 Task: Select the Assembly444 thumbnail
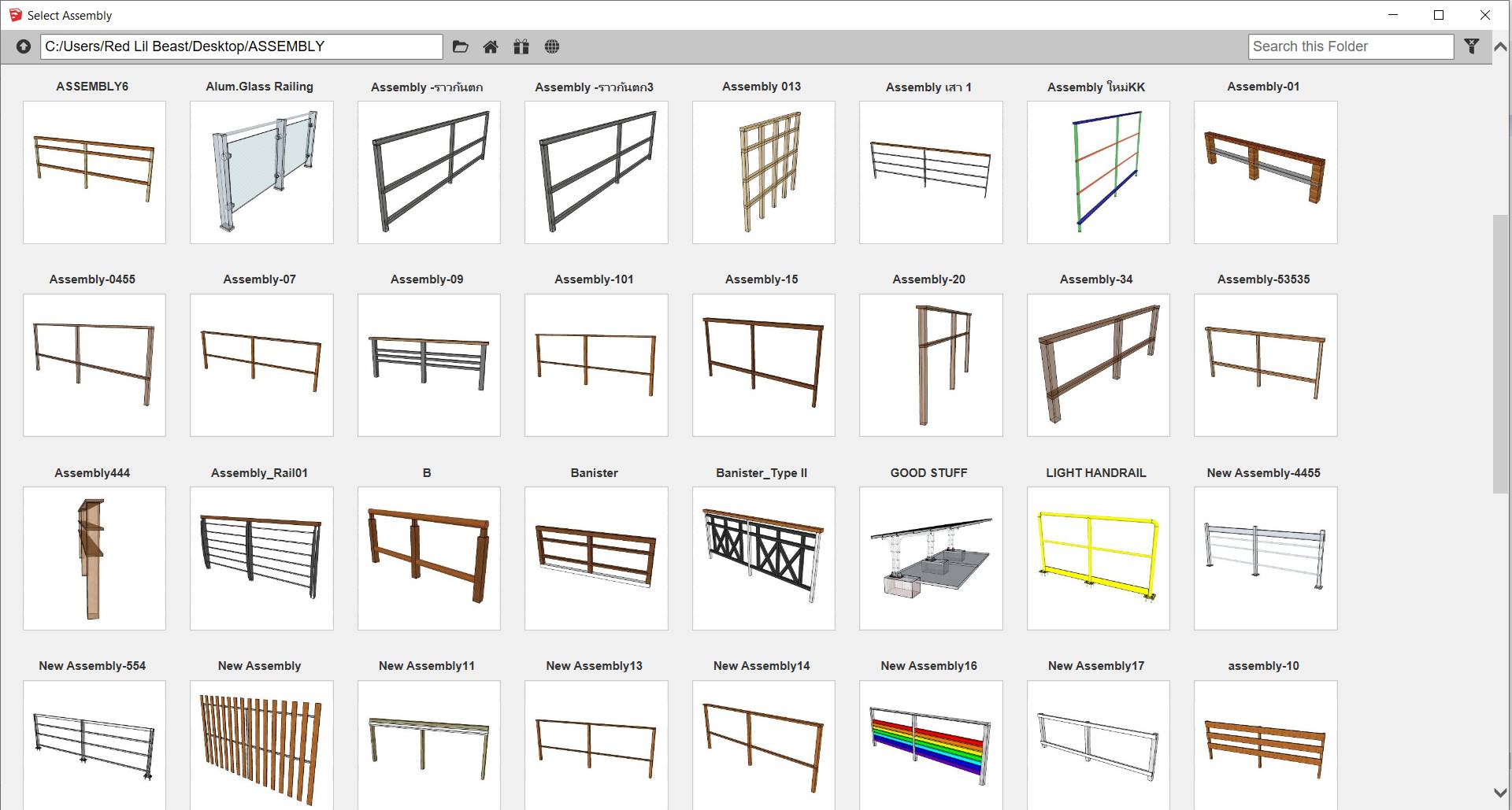[94, 558]
